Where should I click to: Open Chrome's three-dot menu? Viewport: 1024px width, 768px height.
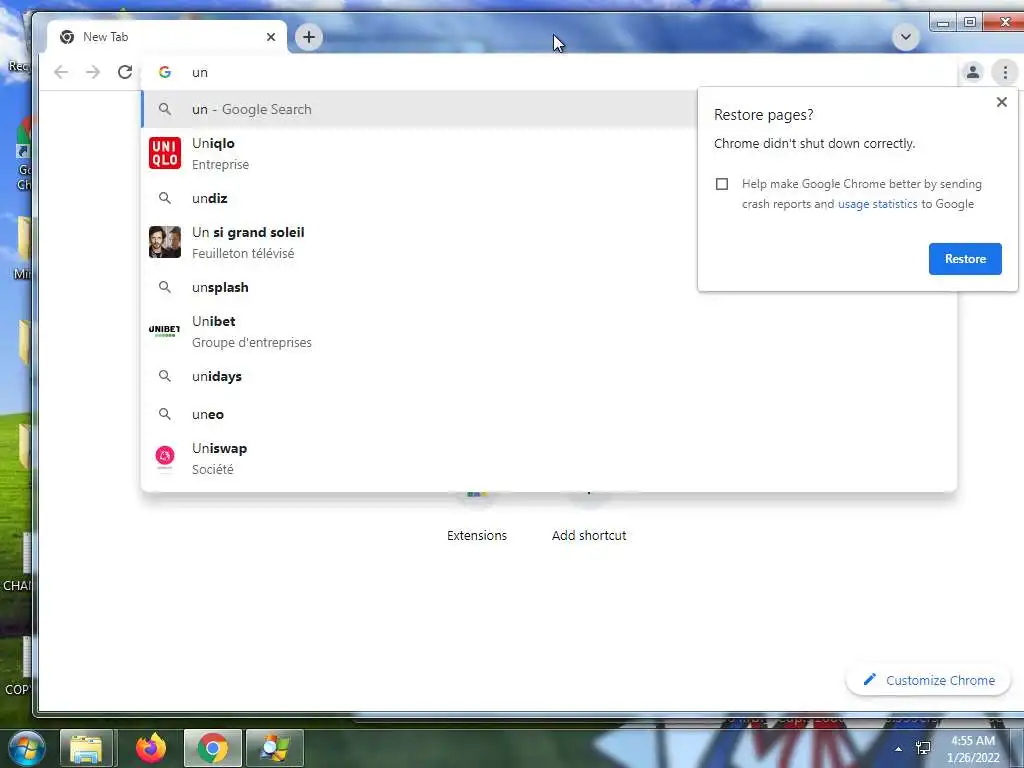click(1005, 72)
